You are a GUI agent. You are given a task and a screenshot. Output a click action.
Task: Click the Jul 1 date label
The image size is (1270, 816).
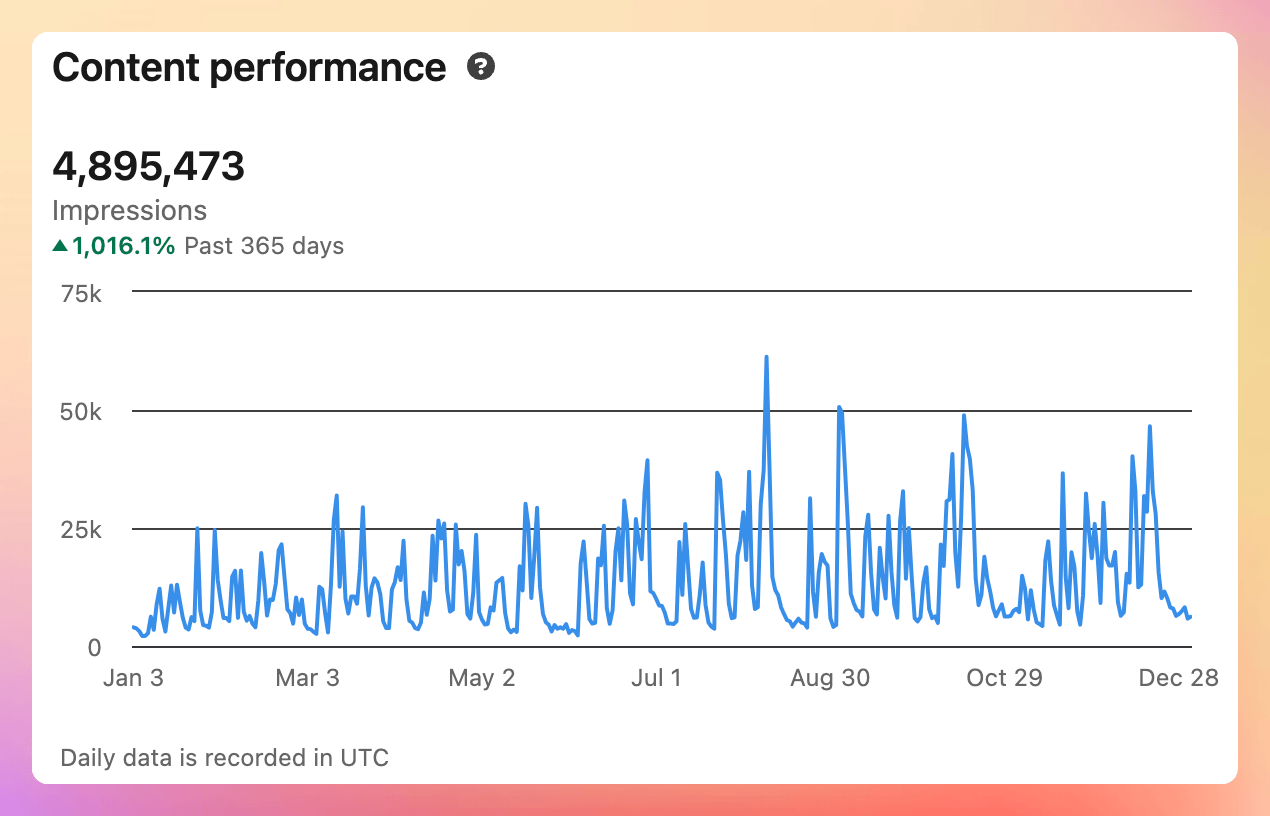(656, 677)
